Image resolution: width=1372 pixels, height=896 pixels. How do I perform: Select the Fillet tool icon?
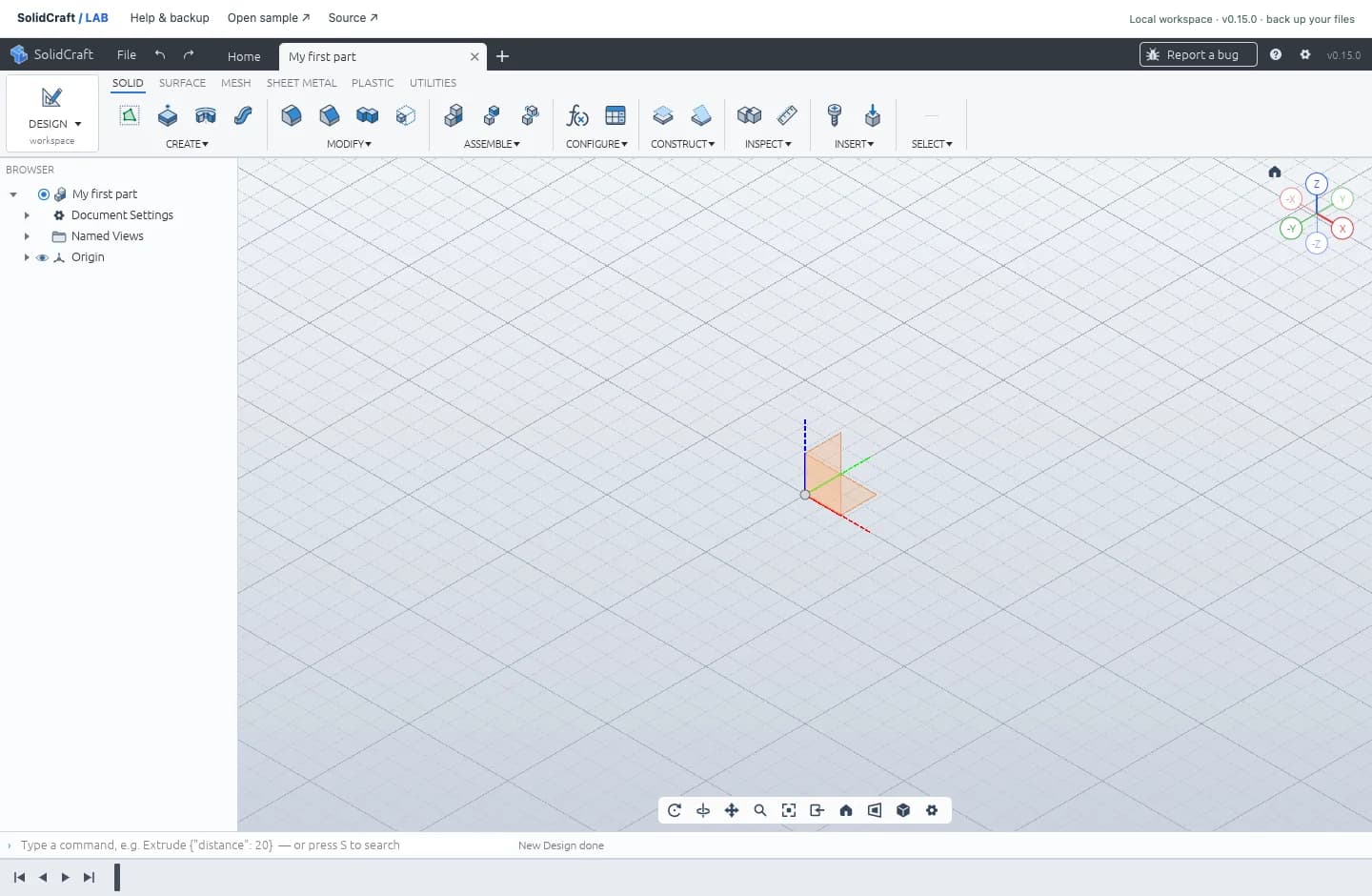[292, 115]
